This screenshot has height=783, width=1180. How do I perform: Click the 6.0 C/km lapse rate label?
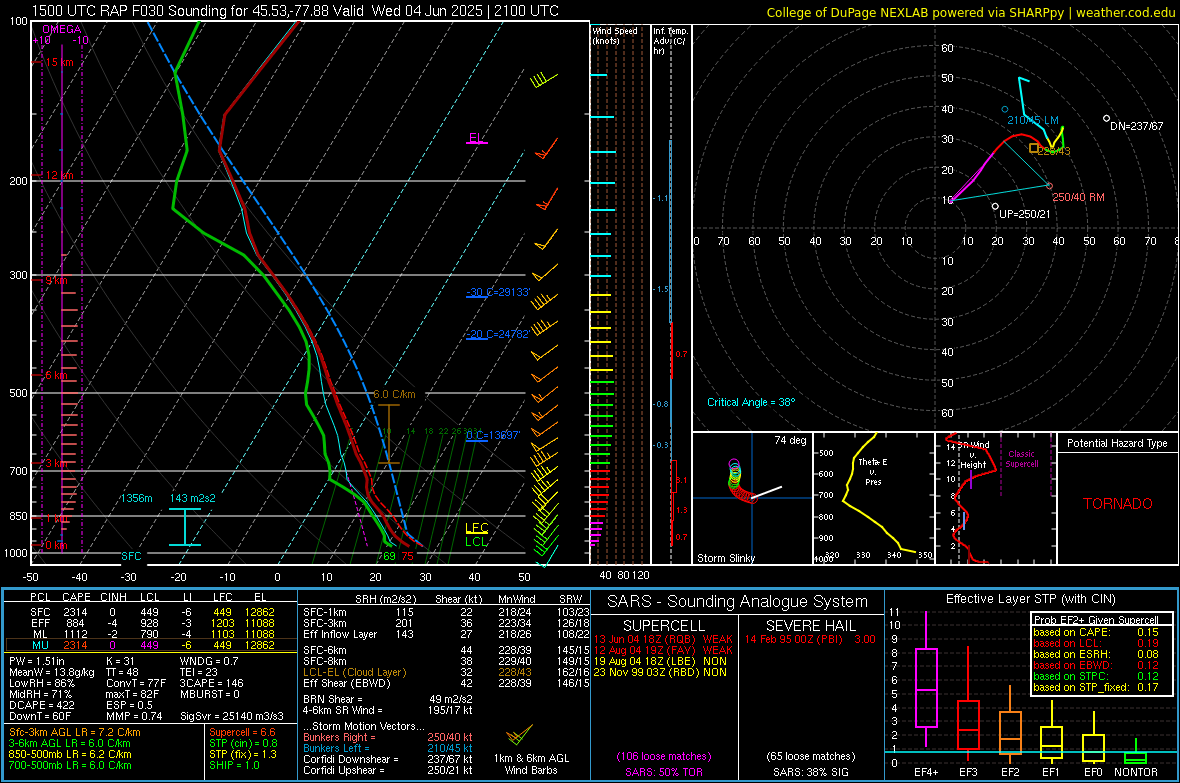pos(394,395)
